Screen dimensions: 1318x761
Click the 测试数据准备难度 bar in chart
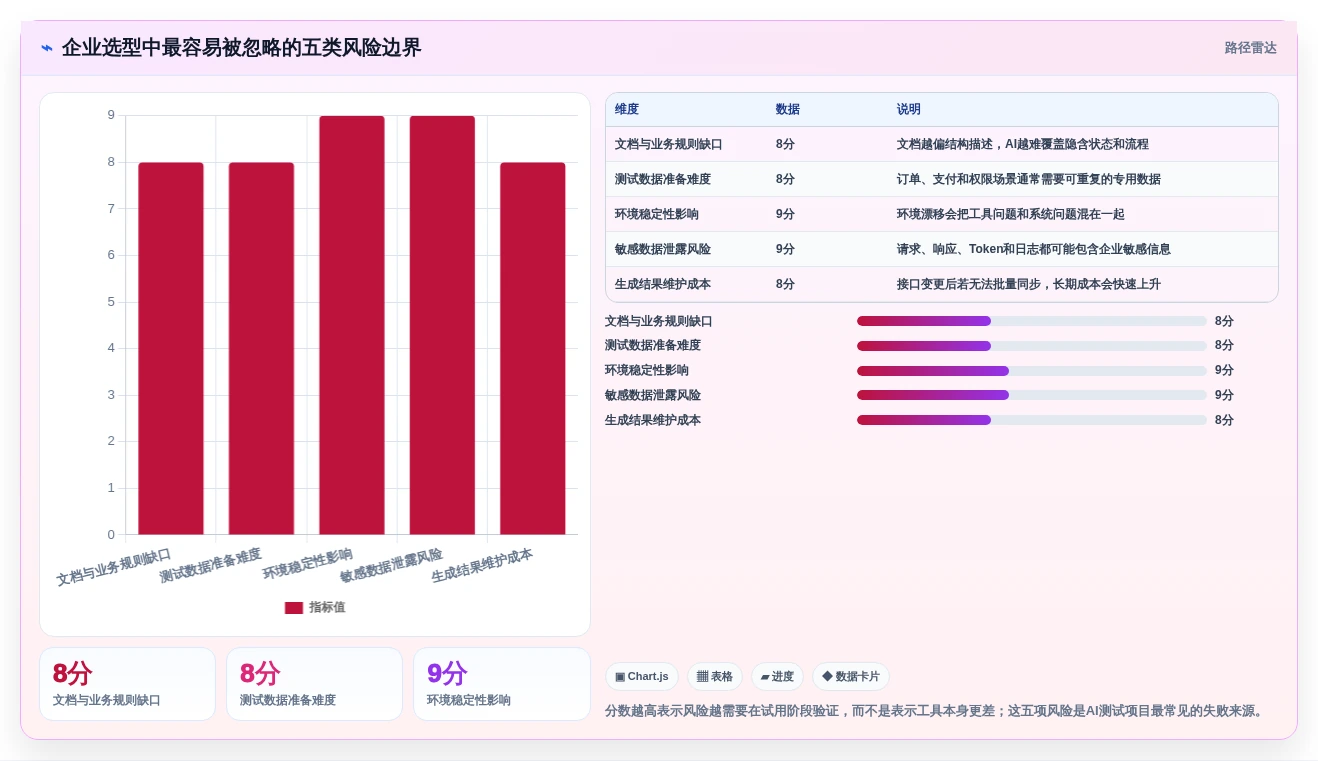tap(261, 348)
